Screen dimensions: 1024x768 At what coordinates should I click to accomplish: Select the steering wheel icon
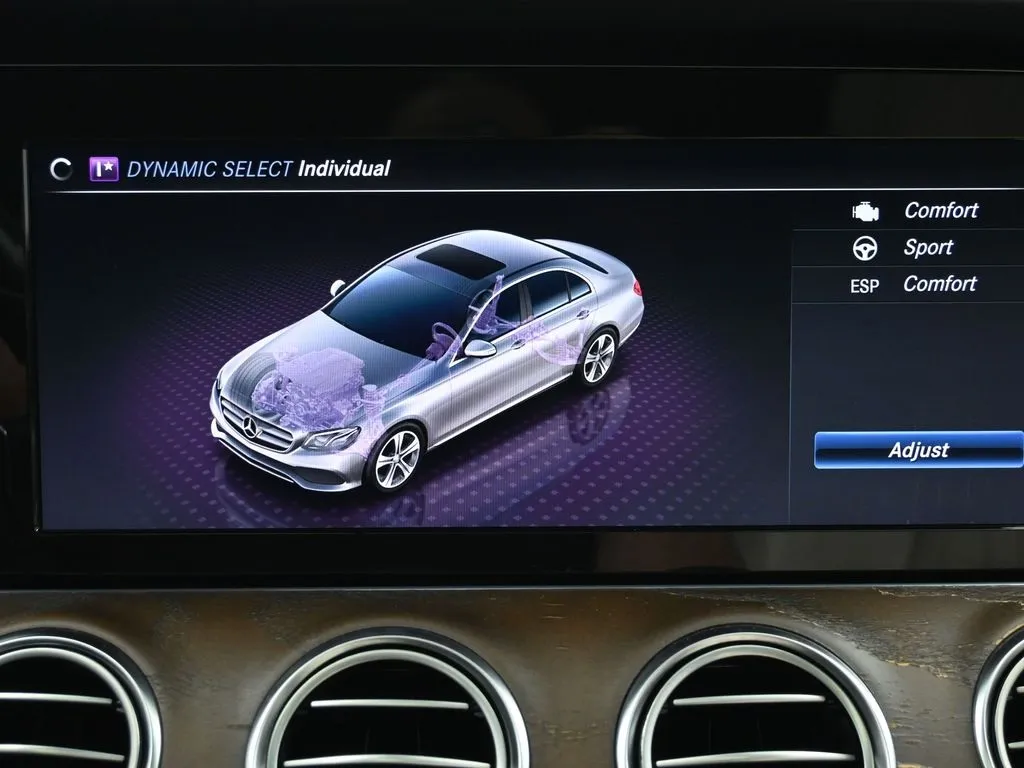(x=865, y=248)
